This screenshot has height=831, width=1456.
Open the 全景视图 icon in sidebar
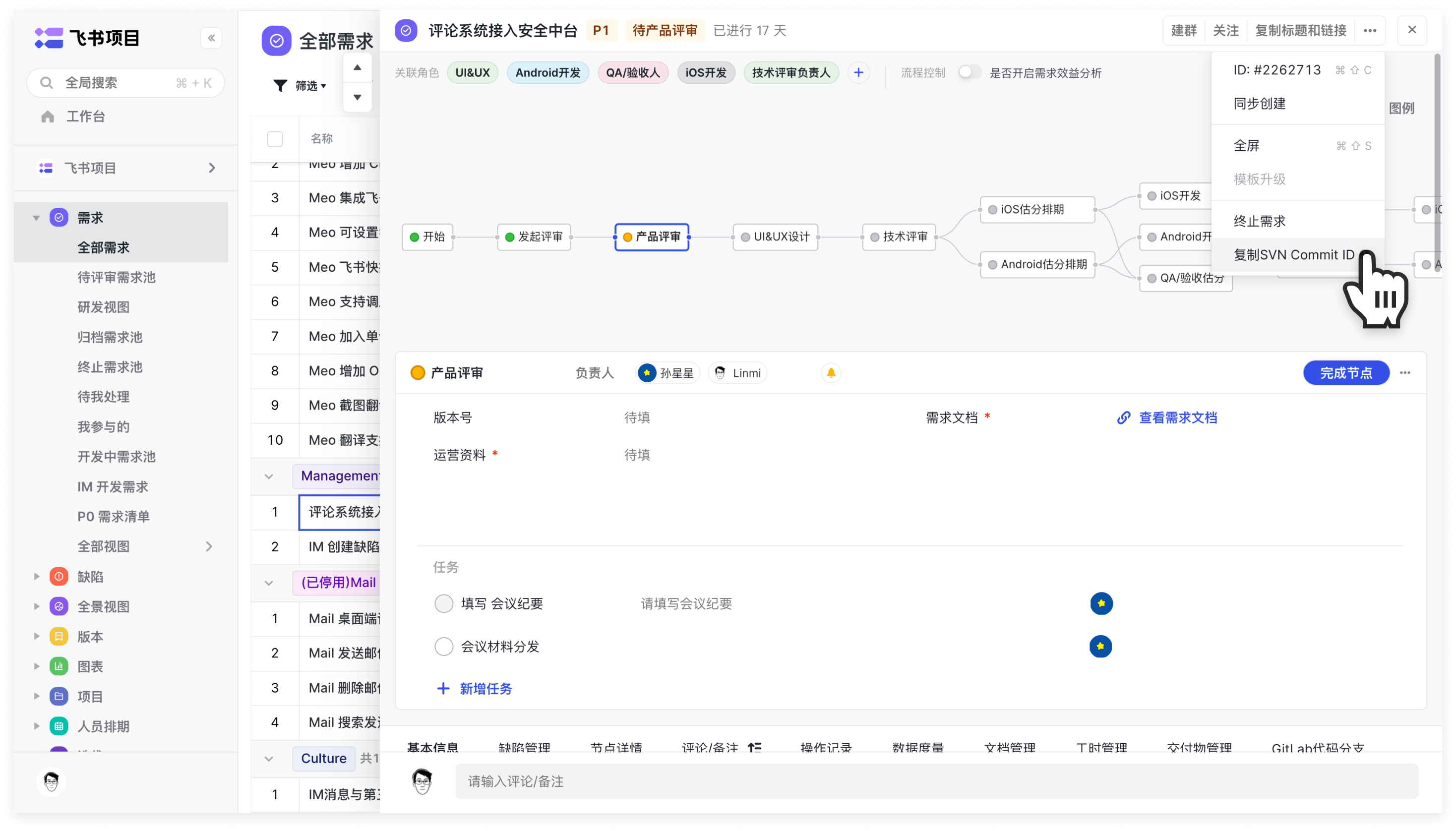(x=59, y=606)
